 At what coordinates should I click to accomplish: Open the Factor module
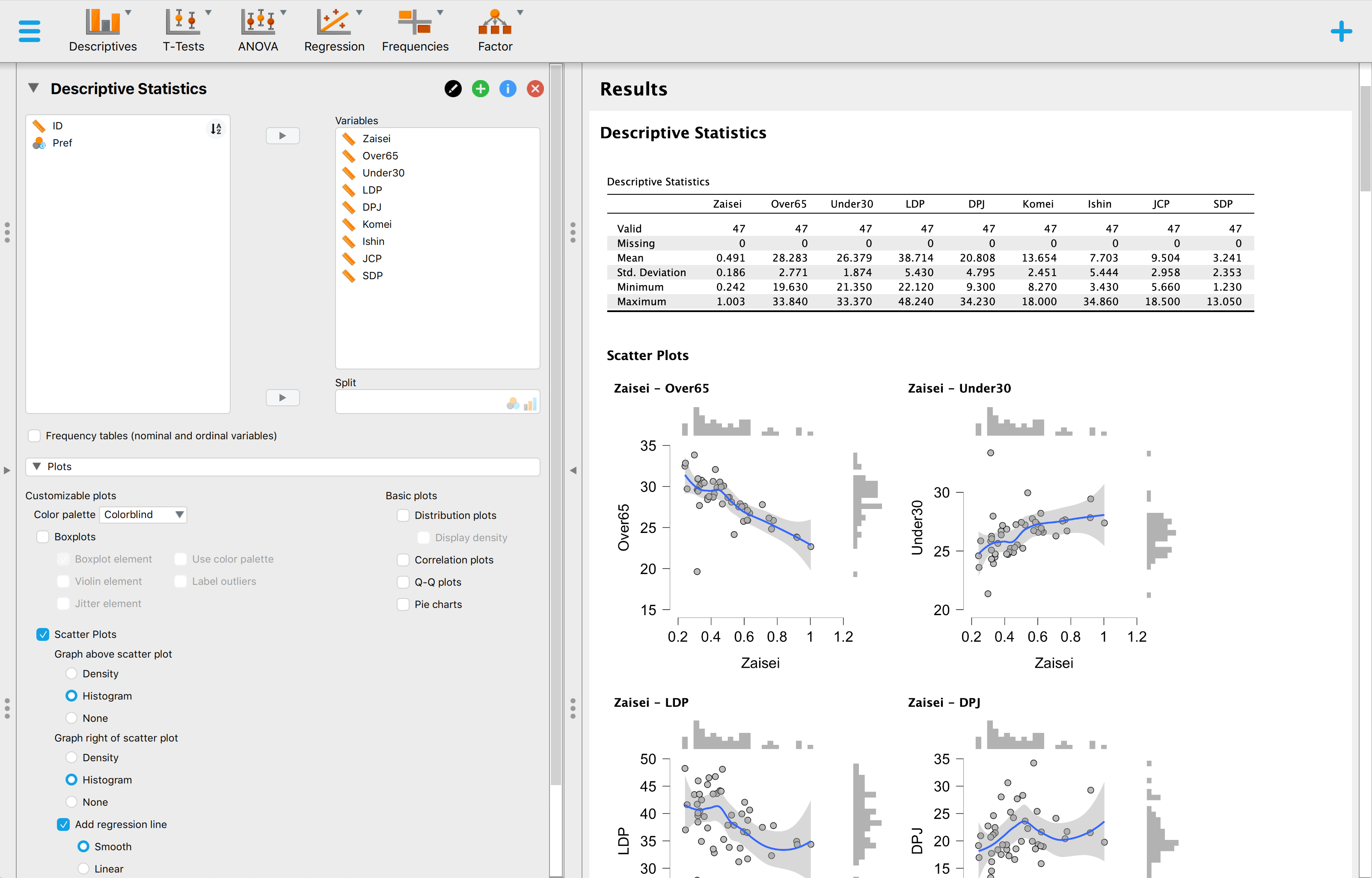495,31
